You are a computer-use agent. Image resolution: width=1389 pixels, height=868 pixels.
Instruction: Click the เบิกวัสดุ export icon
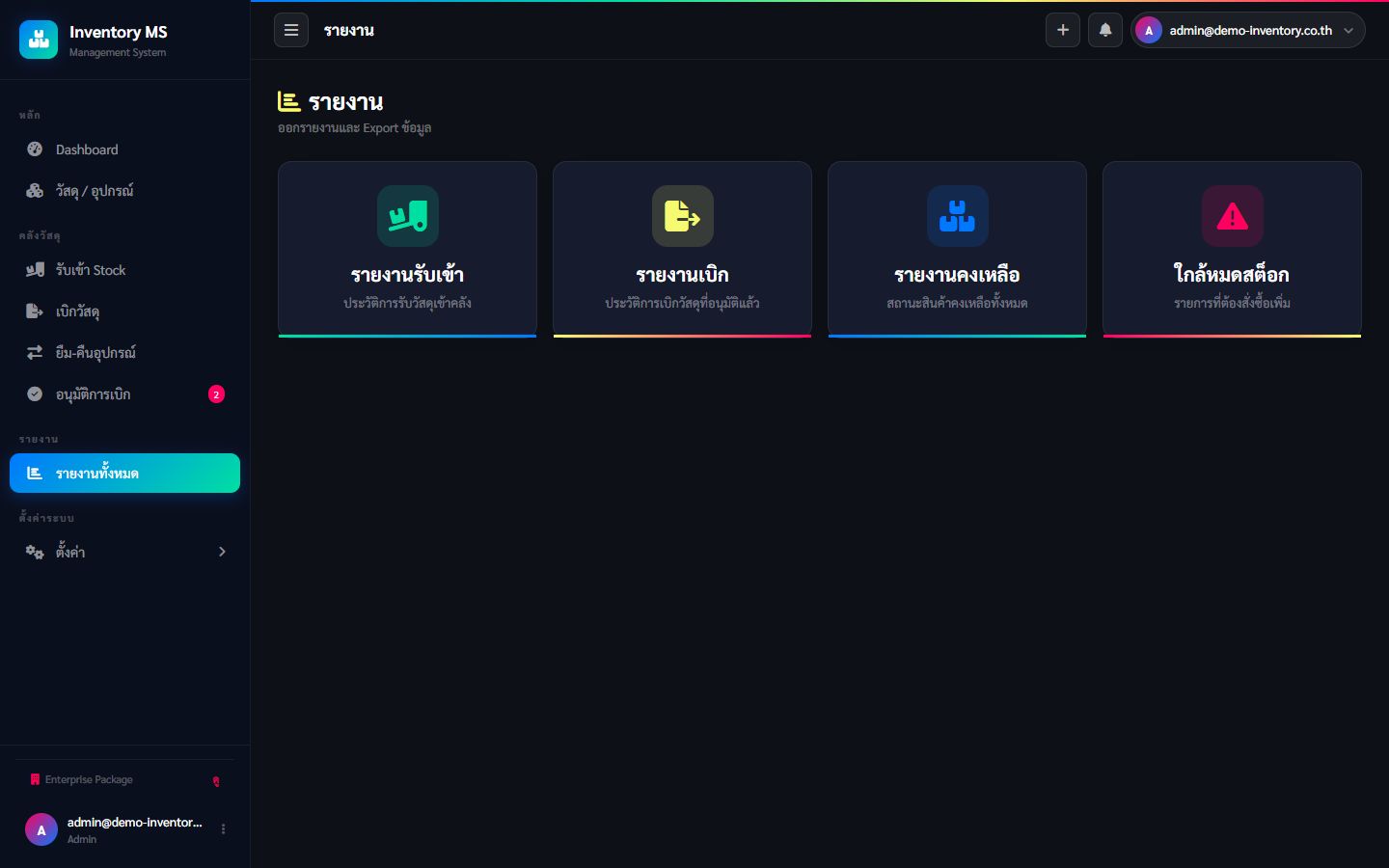tap(35, 312)
